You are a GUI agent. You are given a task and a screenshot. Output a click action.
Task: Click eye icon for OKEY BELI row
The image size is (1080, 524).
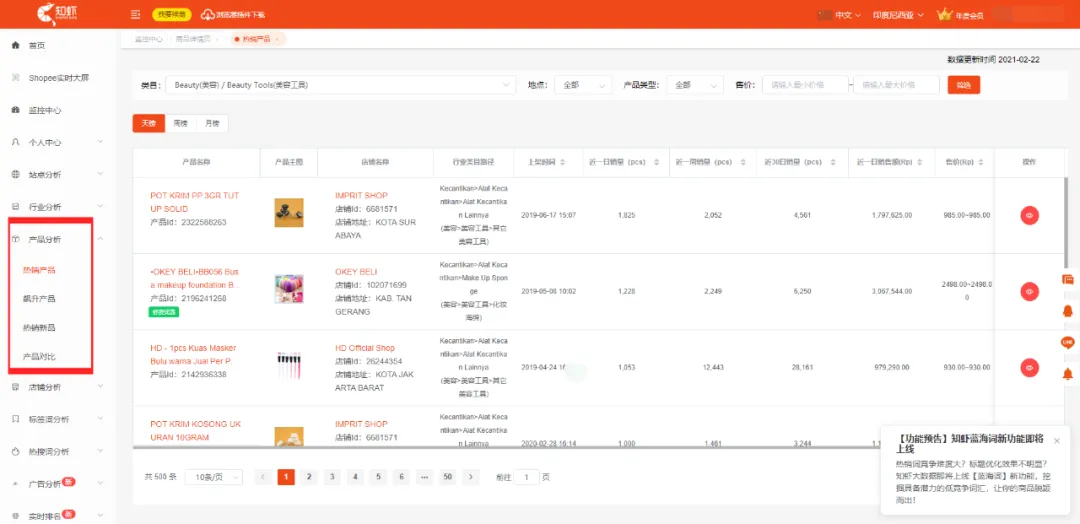point(1029,291)
